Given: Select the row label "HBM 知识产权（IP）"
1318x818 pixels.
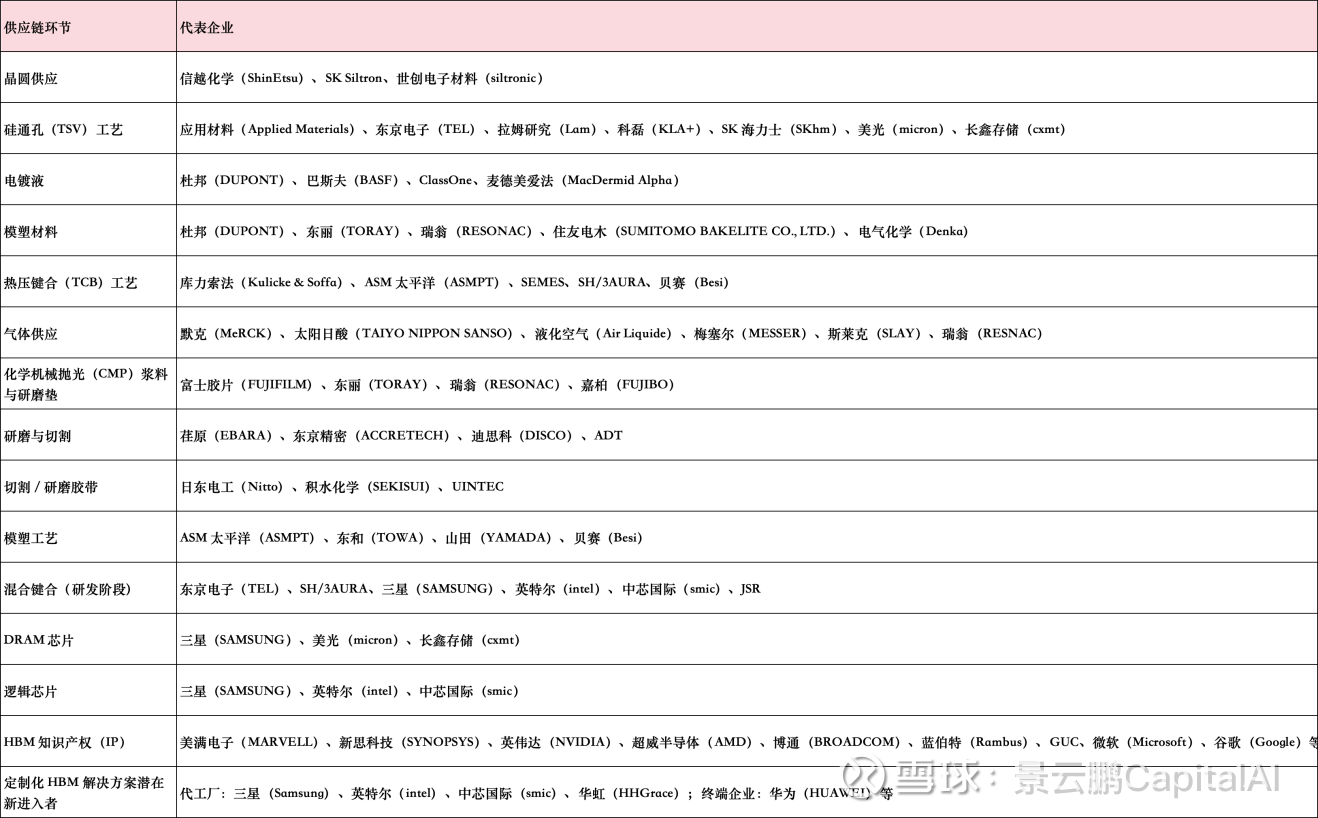Looking at the screenshot, I should 65,742.
